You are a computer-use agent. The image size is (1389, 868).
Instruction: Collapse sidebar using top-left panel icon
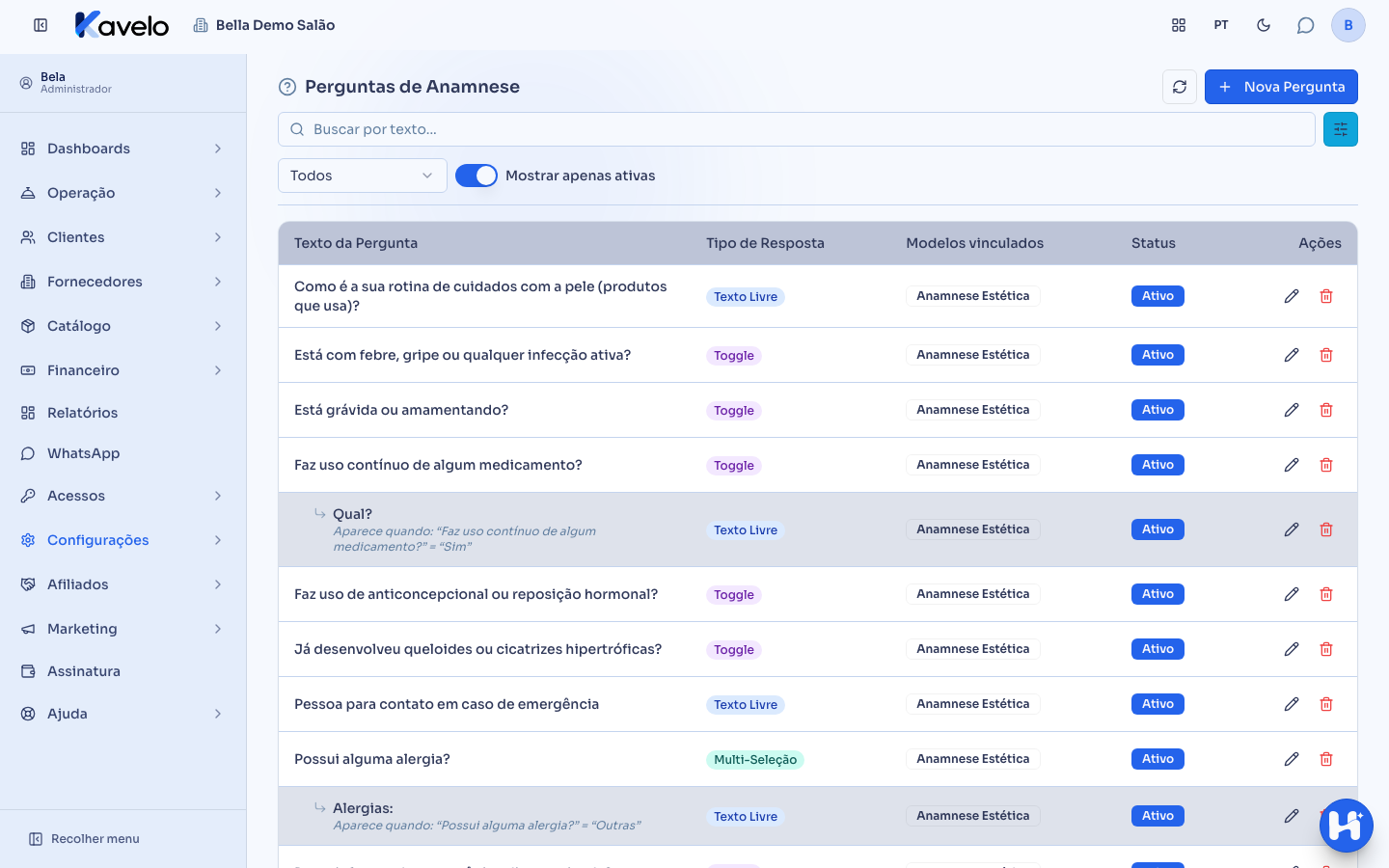point(41,25)
